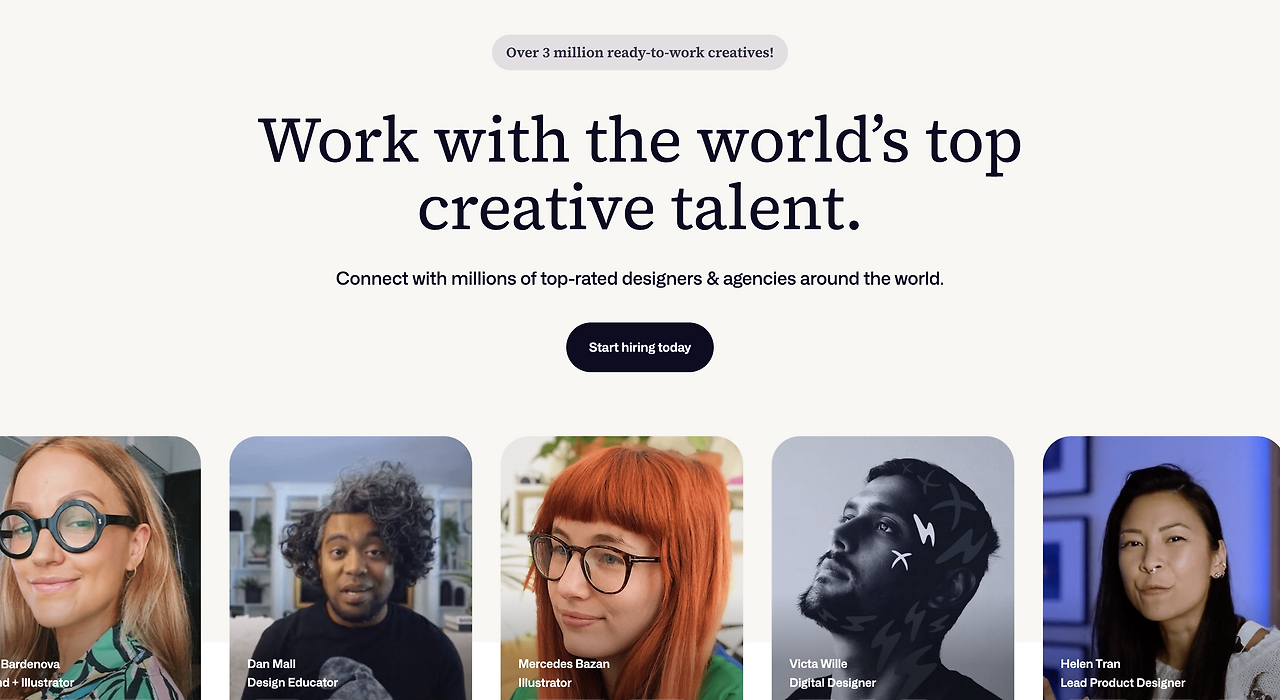
Task: Click the Victa Wille name label
Action: [x=818, y=664]
